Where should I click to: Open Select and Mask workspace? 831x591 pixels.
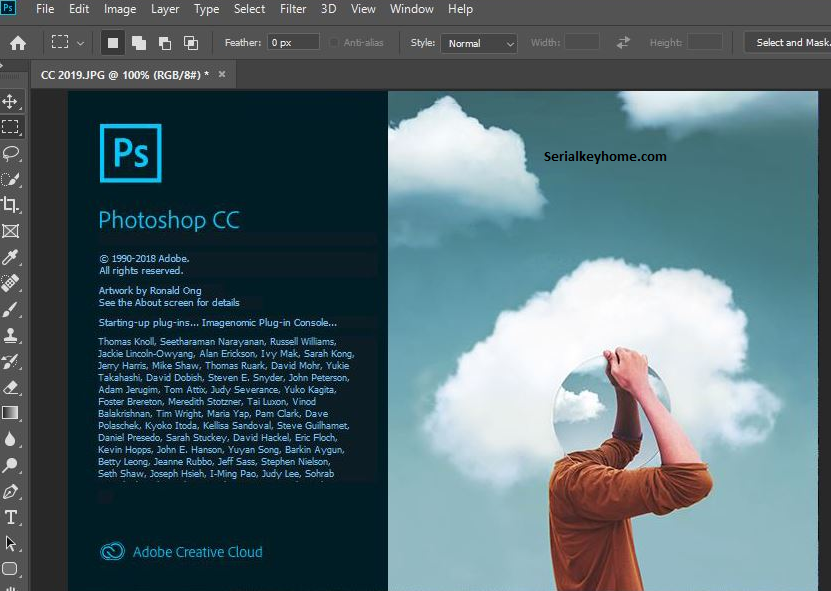[x=788, y=42]
